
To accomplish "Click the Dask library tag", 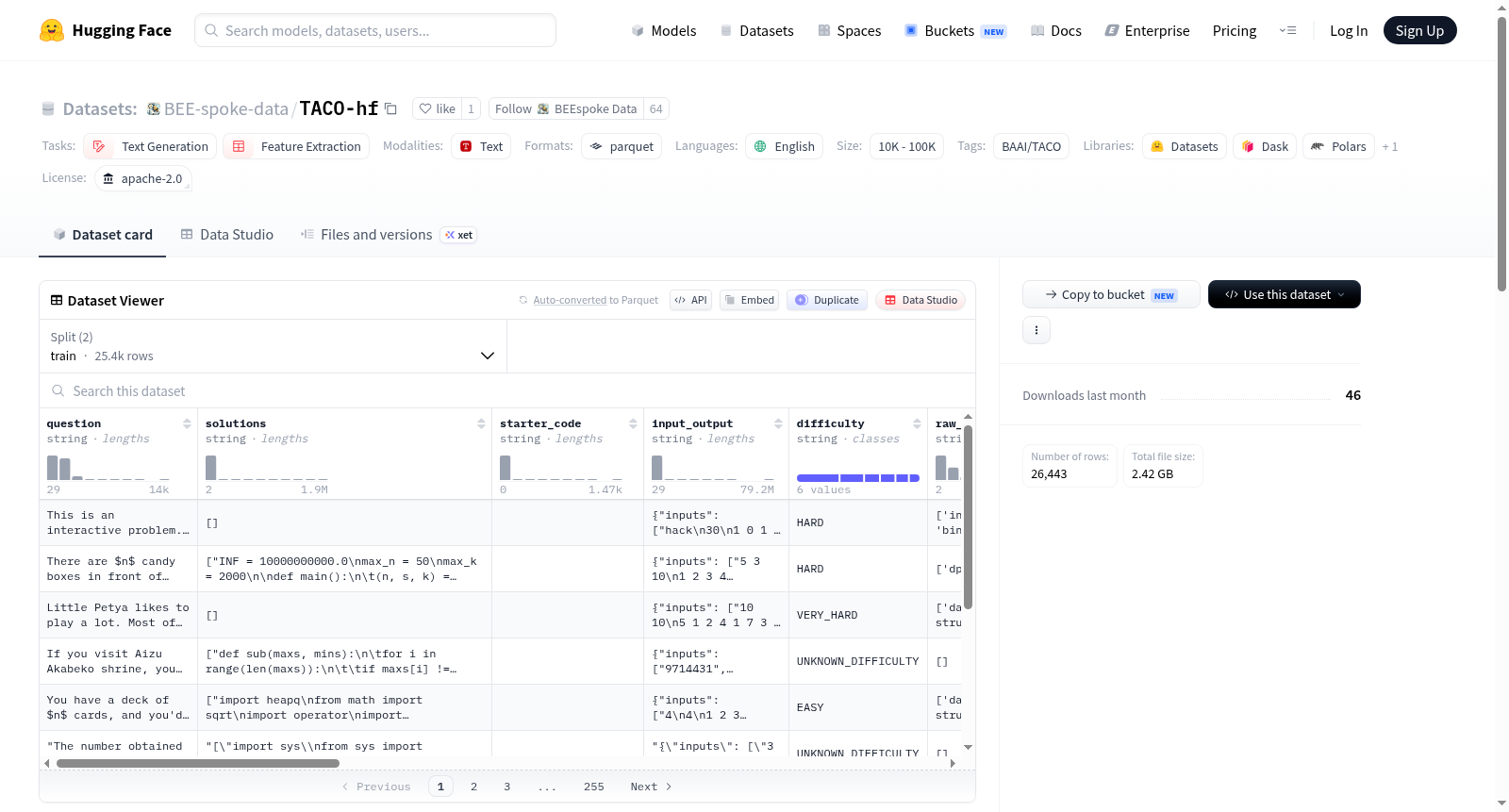I will [x=1265, y=146].
